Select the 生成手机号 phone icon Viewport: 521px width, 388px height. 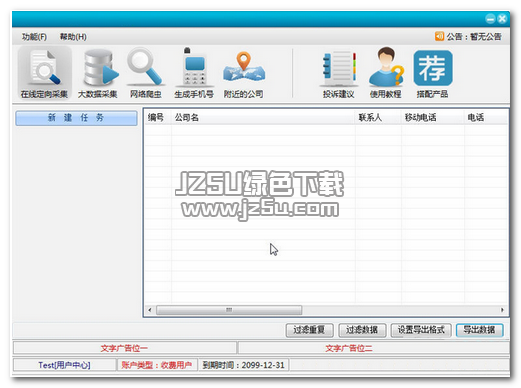tap(194, 73)
